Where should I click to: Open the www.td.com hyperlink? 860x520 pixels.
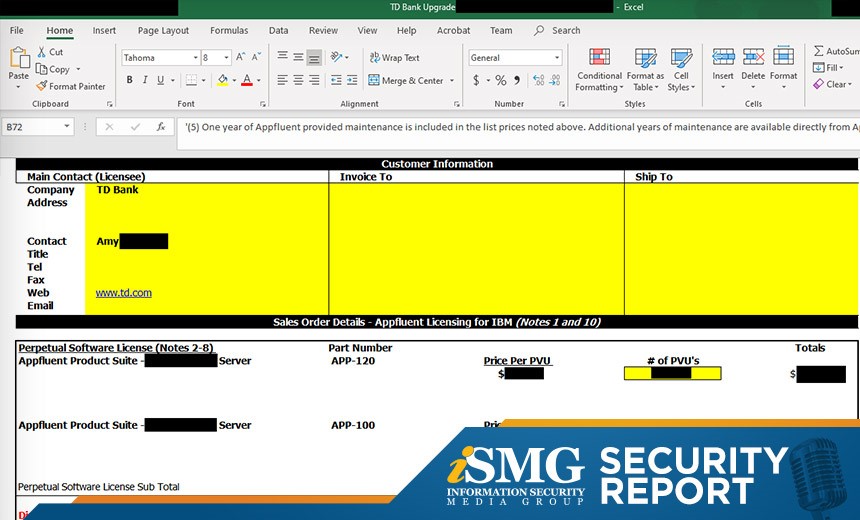[123, 293]
